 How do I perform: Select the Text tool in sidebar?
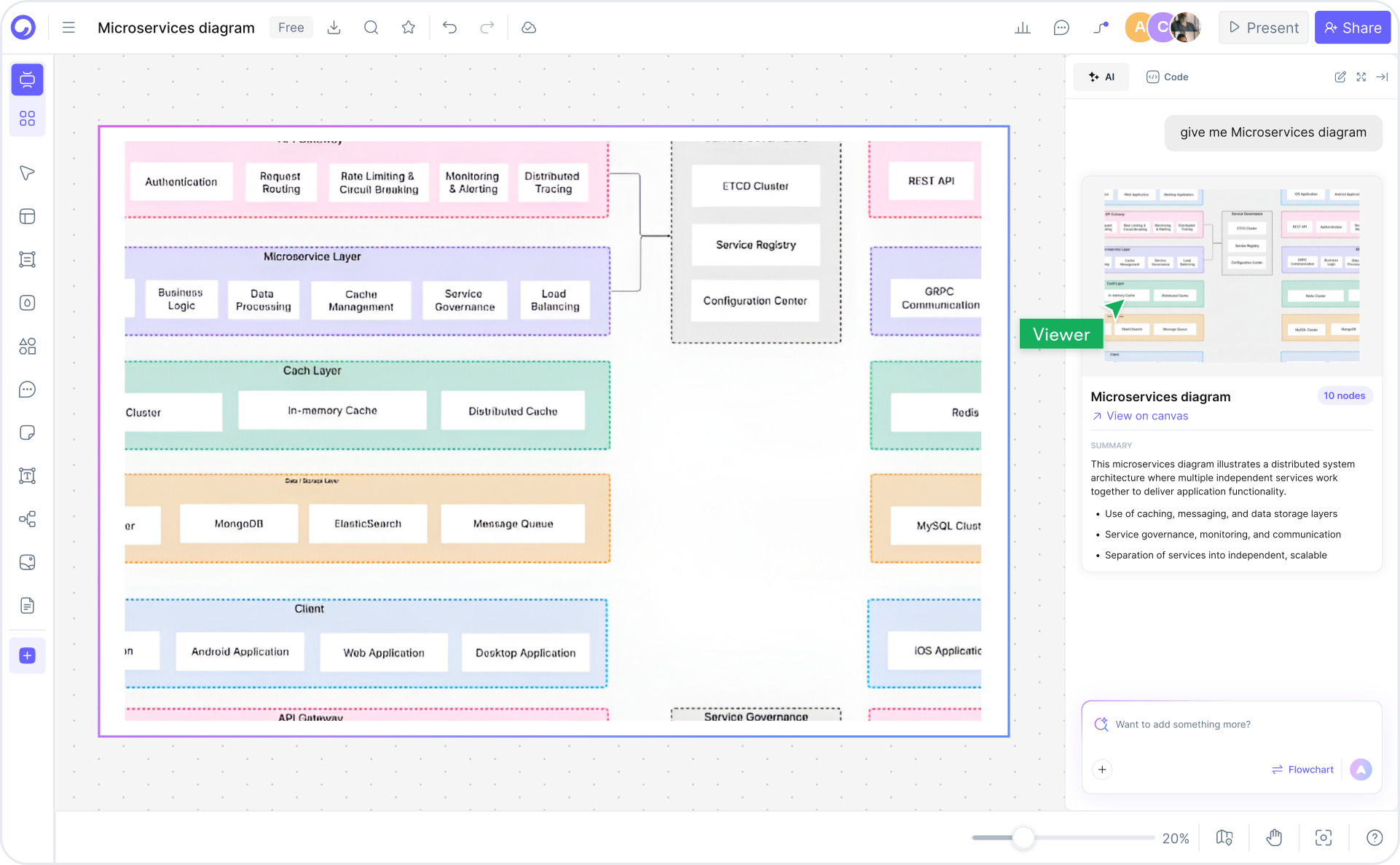[x=27, y=475]
